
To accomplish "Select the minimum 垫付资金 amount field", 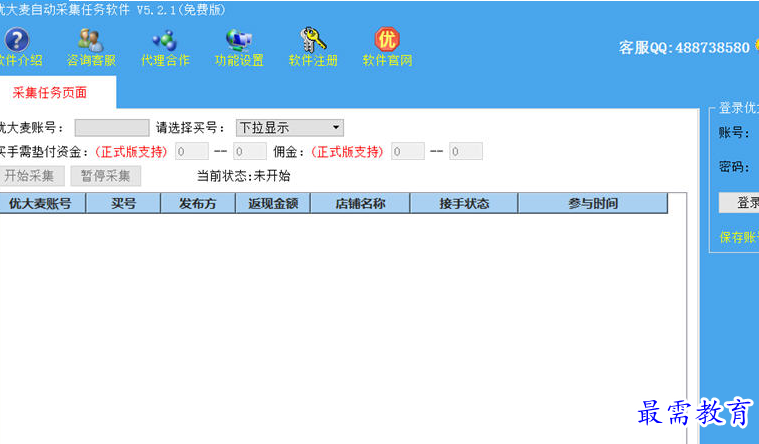I will coord(192,152).
